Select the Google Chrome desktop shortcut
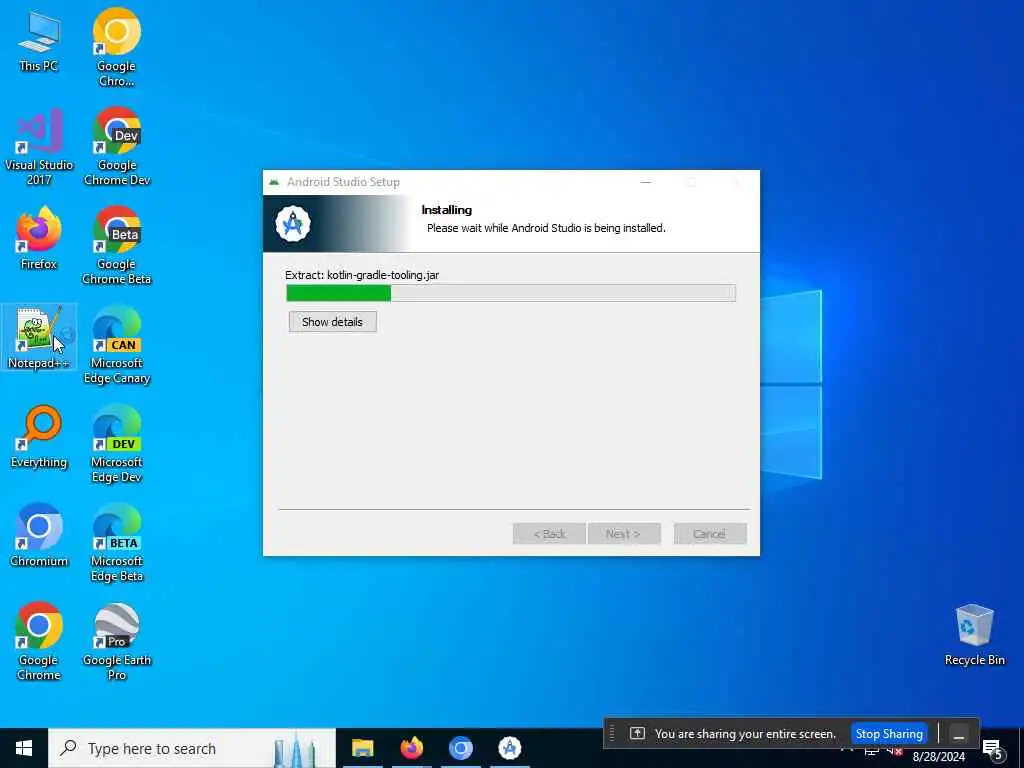This screenshot has width=1024, height=768. tap(39, 643)
